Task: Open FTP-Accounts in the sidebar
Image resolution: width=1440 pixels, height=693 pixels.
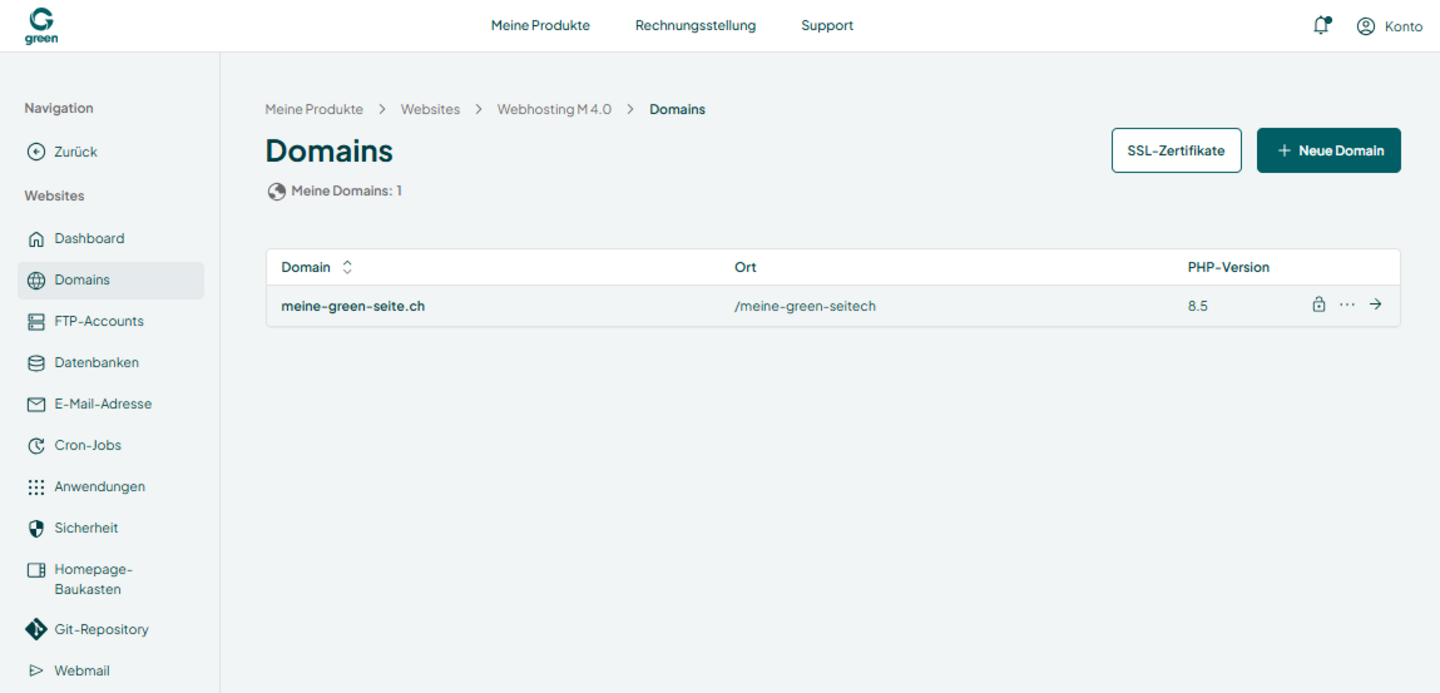Action: [x=86, y=321]
